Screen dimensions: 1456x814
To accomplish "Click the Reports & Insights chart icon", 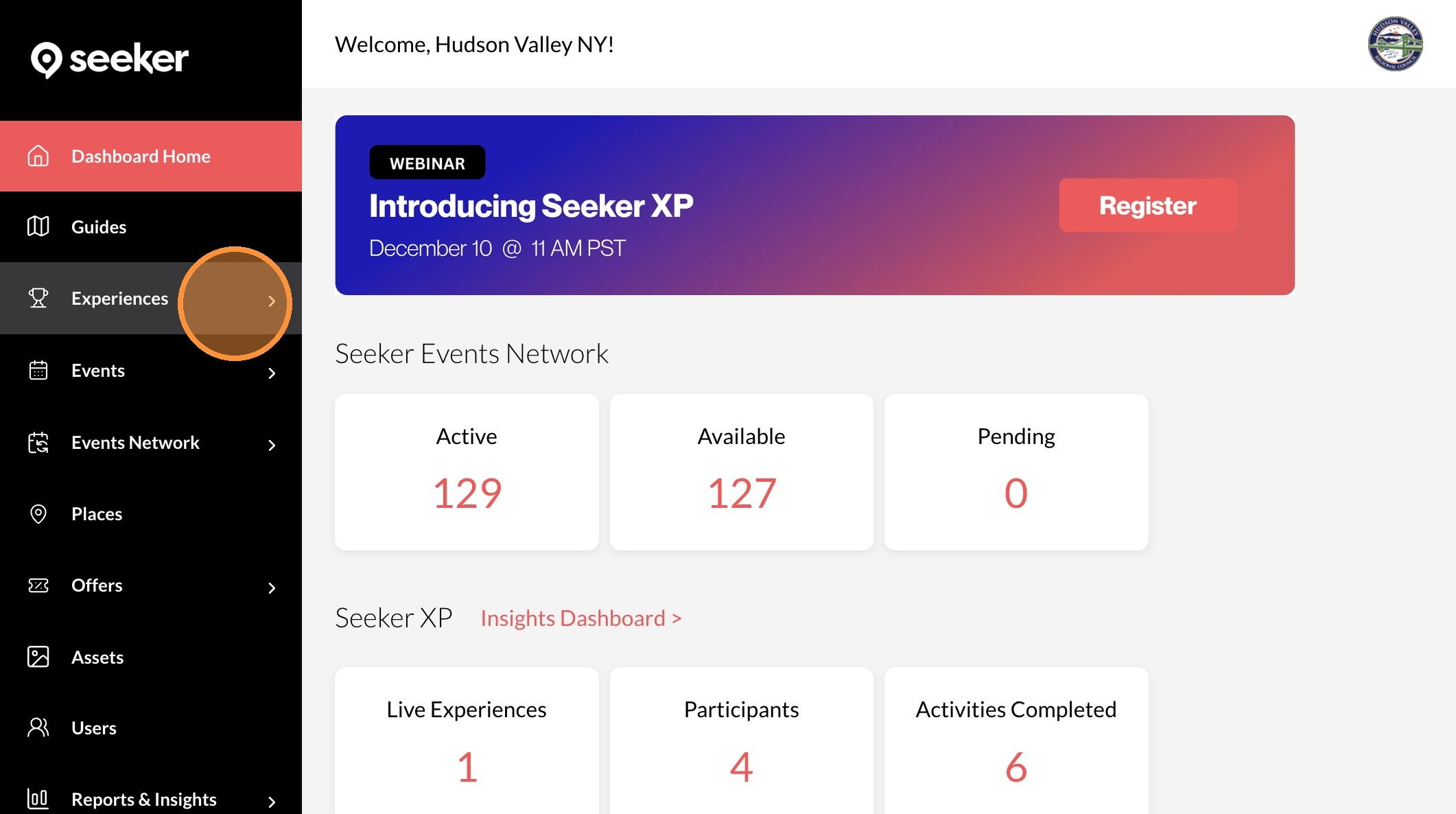I will click(38, 799).
